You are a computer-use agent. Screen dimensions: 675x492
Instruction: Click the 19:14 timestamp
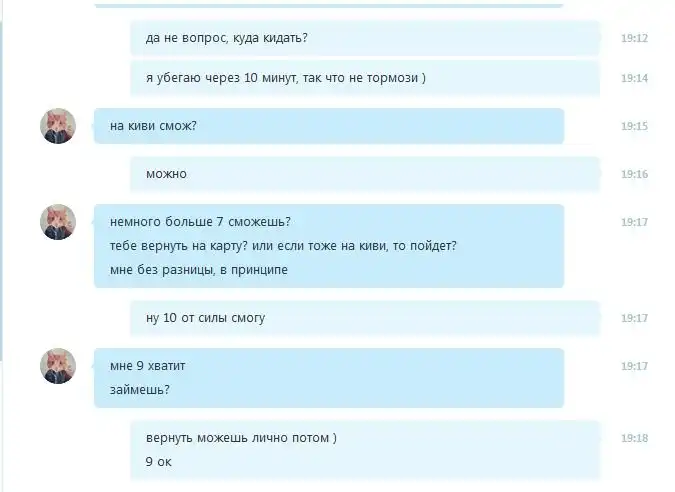pos(634,78)
